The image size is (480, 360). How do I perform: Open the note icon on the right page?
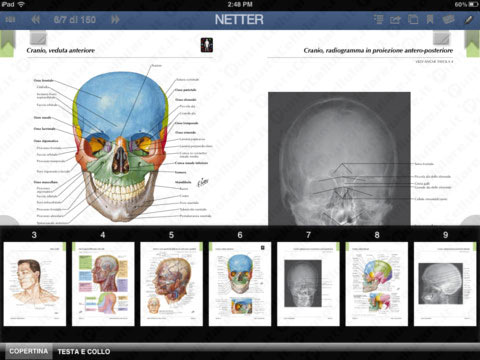pos(441,38)
